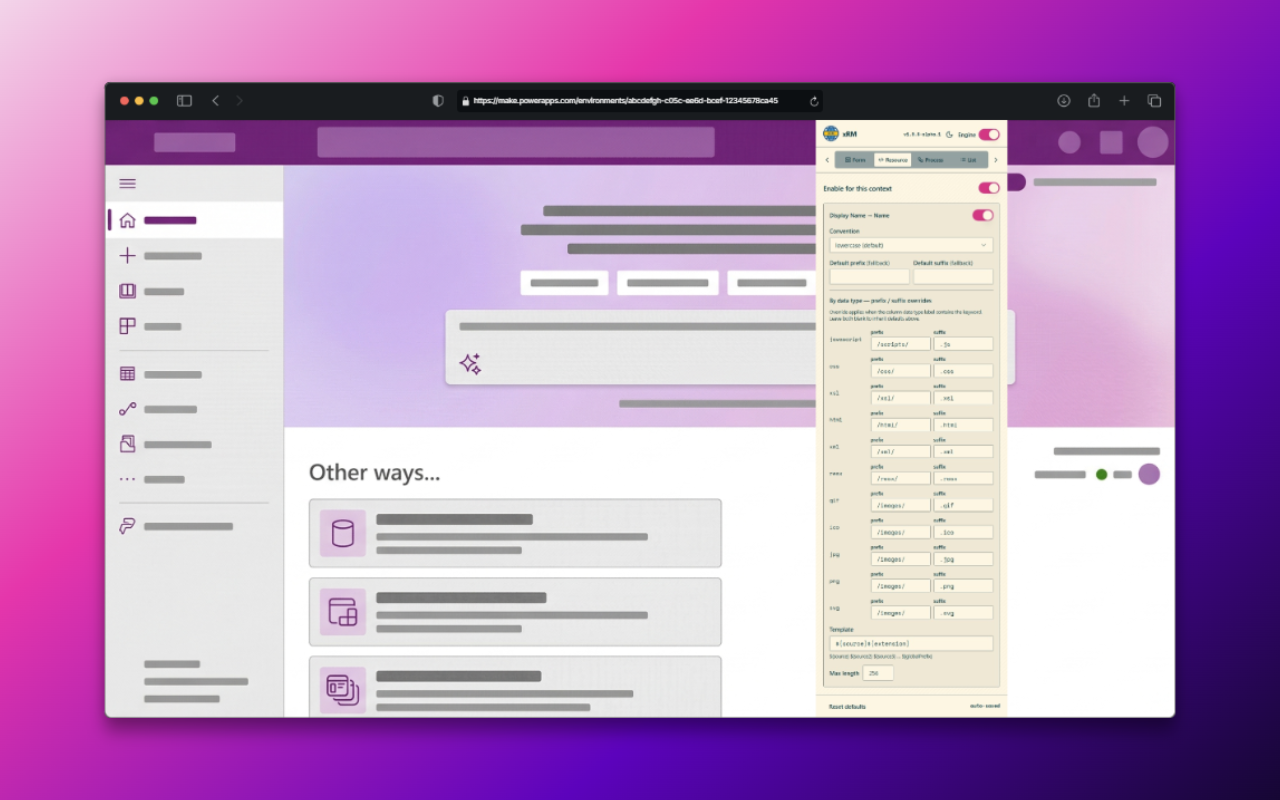Click the 'auto-saved' status text

(x=984, y=706)
